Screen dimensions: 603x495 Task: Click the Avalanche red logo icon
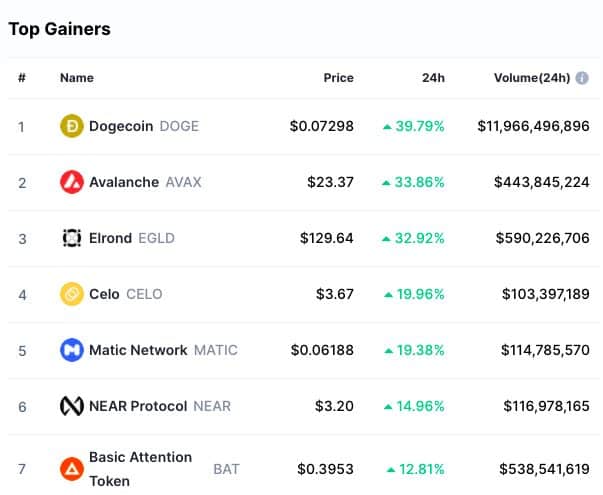pos(72,182)
